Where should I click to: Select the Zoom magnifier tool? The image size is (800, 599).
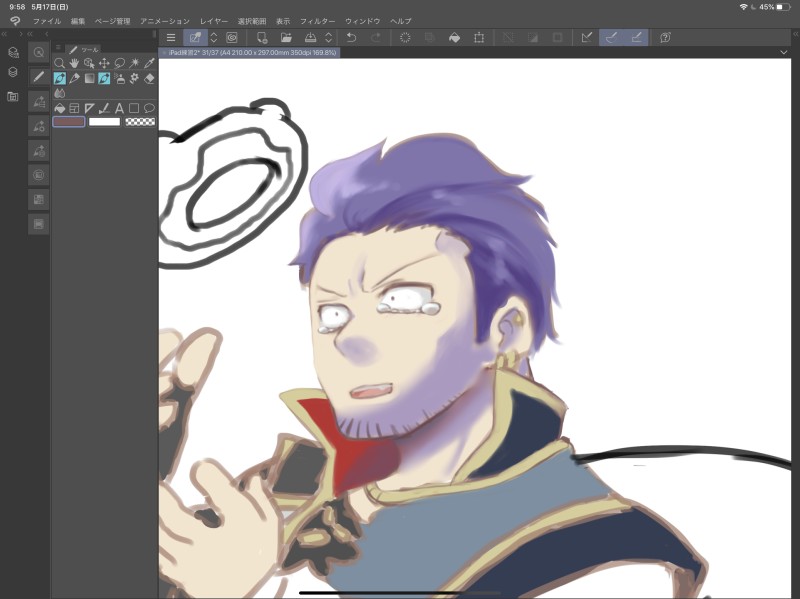tap(60, 63)
